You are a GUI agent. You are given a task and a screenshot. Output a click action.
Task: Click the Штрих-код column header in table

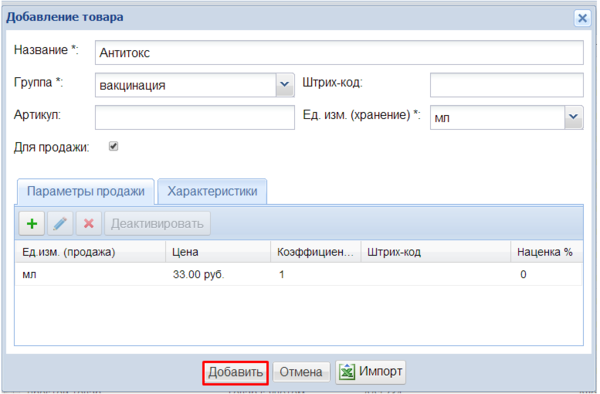(x=436, y=252)
